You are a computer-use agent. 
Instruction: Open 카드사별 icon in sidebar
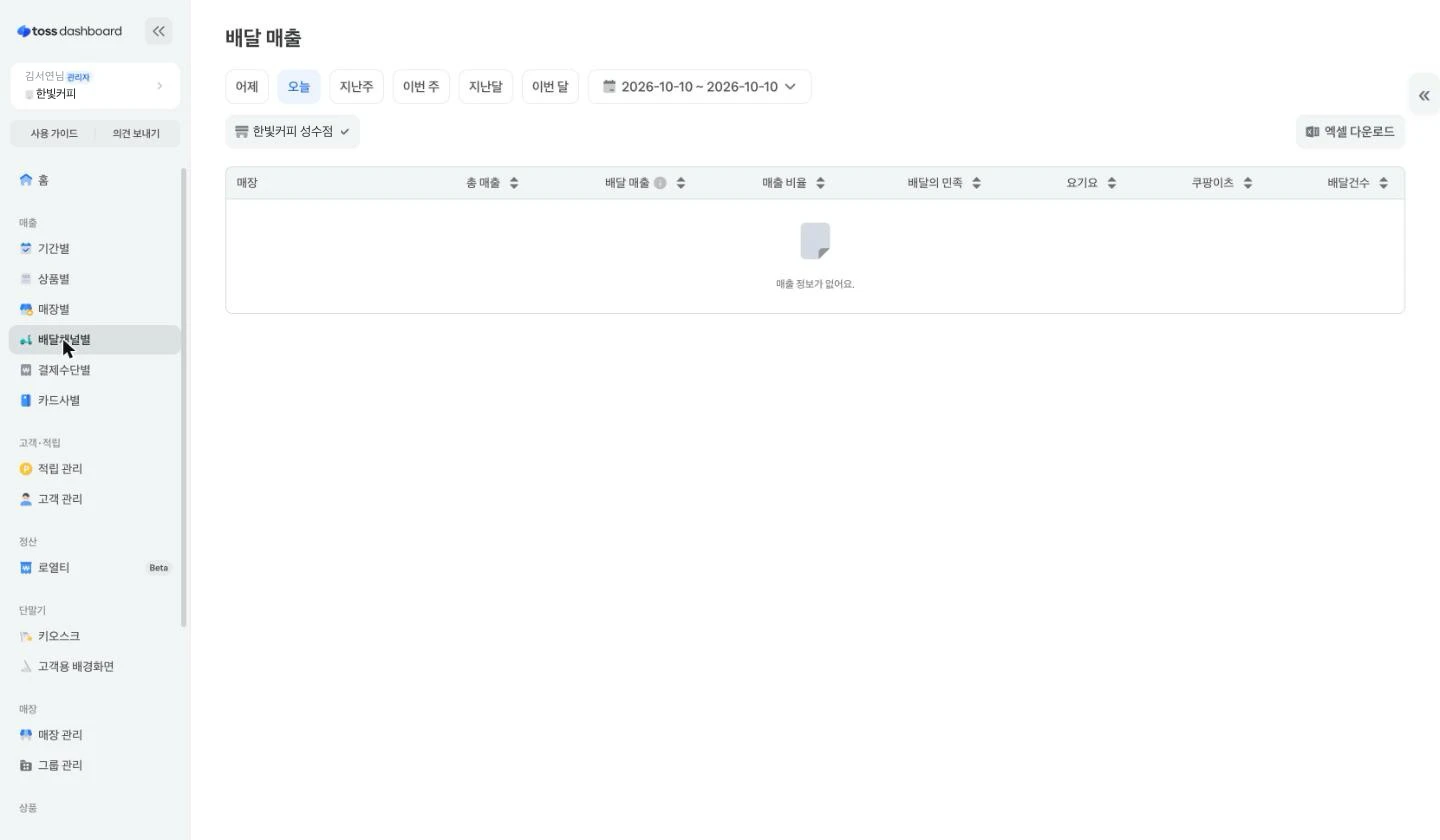(26, 400)
